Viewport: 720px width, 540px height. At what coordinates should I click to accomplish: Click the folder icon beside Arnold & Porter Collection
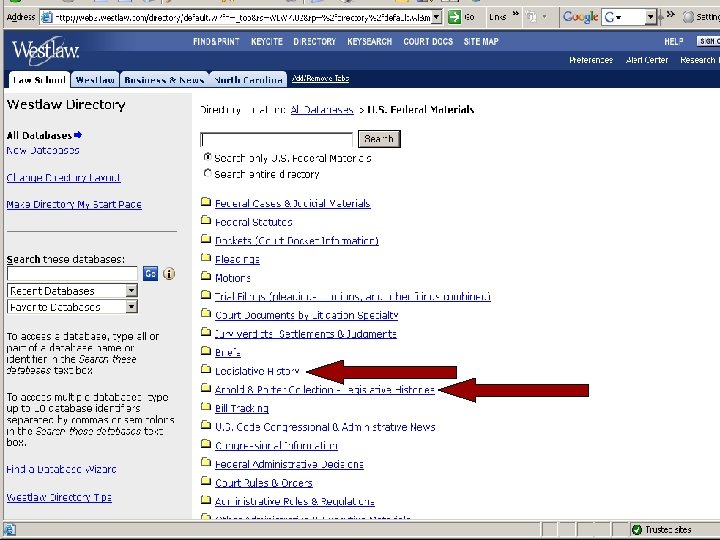pyautogui.click(x=206, y=388)
